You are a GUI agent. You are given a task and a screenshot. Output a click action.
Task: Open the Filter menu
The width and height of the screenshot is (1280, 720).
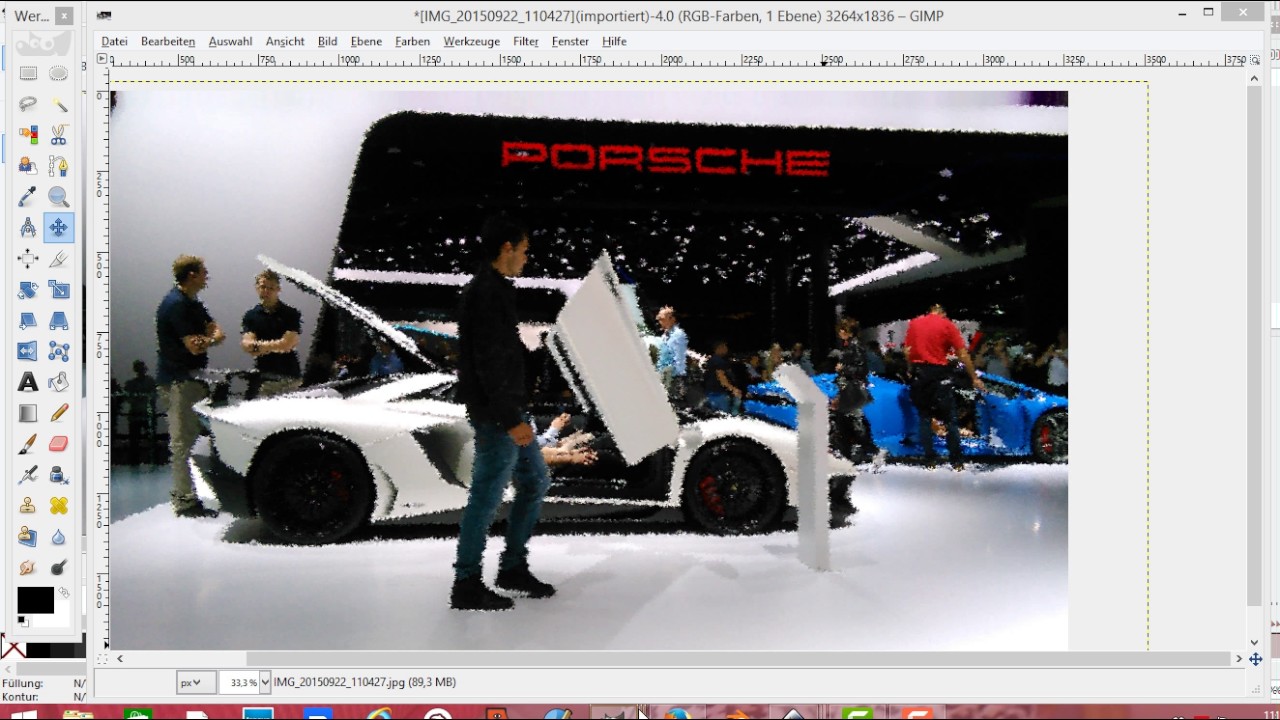click(x=526, y=41)
